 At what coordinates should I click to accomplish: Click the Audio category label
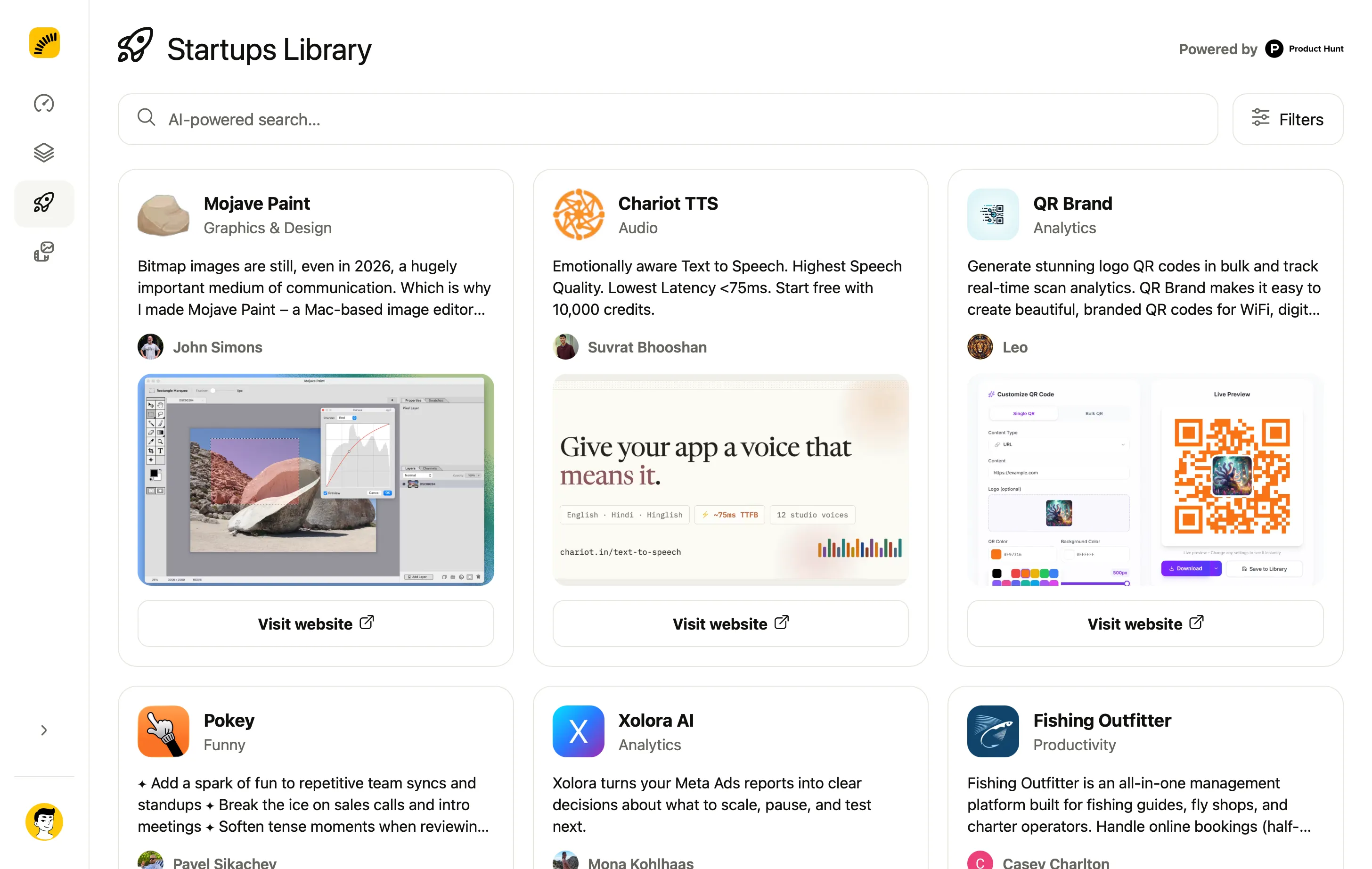pyautogui.click(x=638, y=228)
